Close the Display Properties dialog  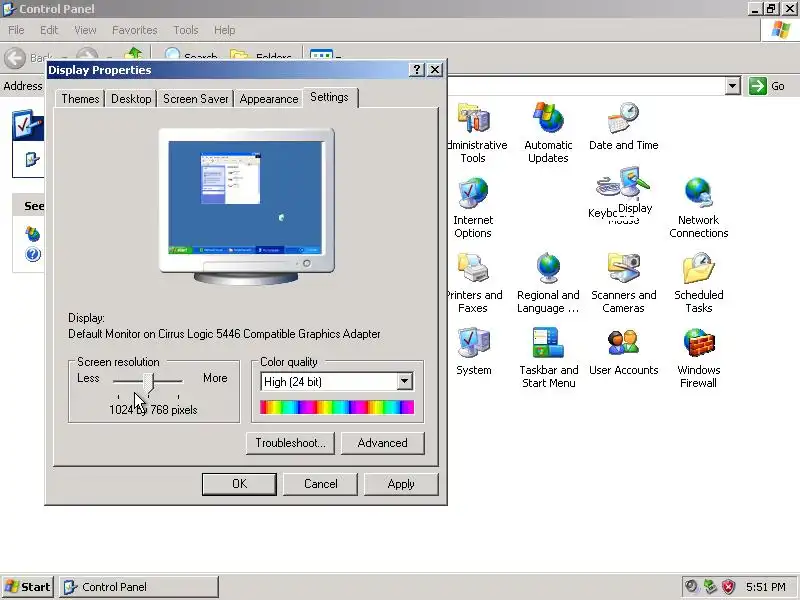click(435, 69)
